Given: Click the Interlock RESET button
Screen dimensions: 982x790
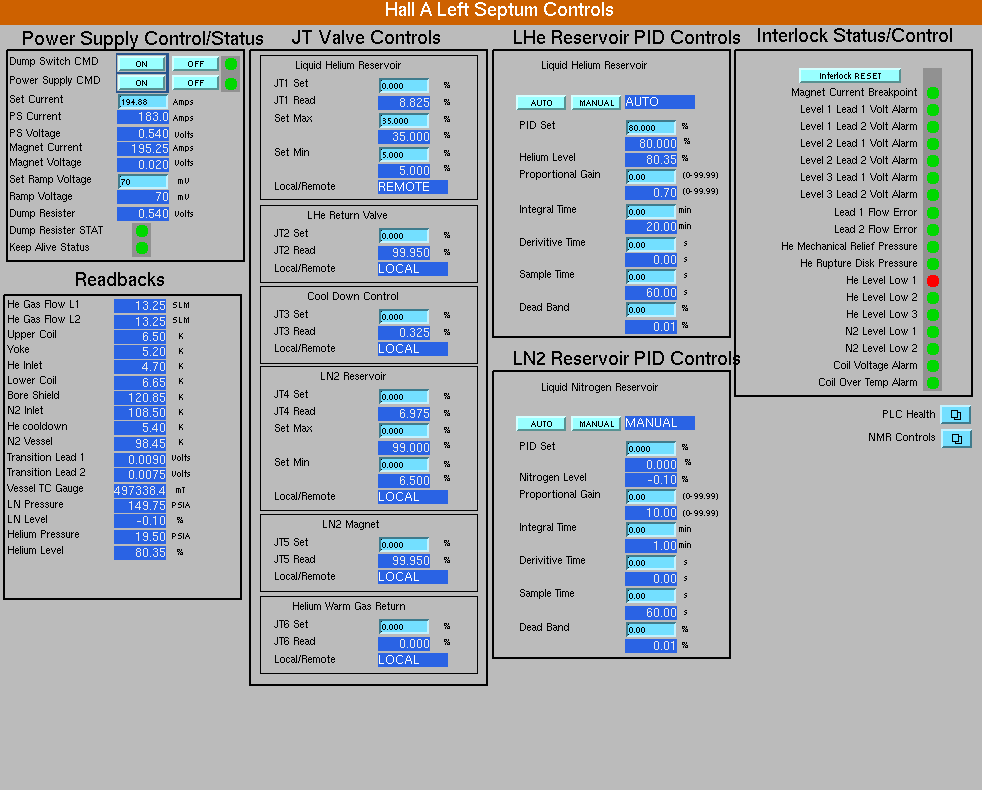Looking at the screenshot, I should click(x=850, y=76).
